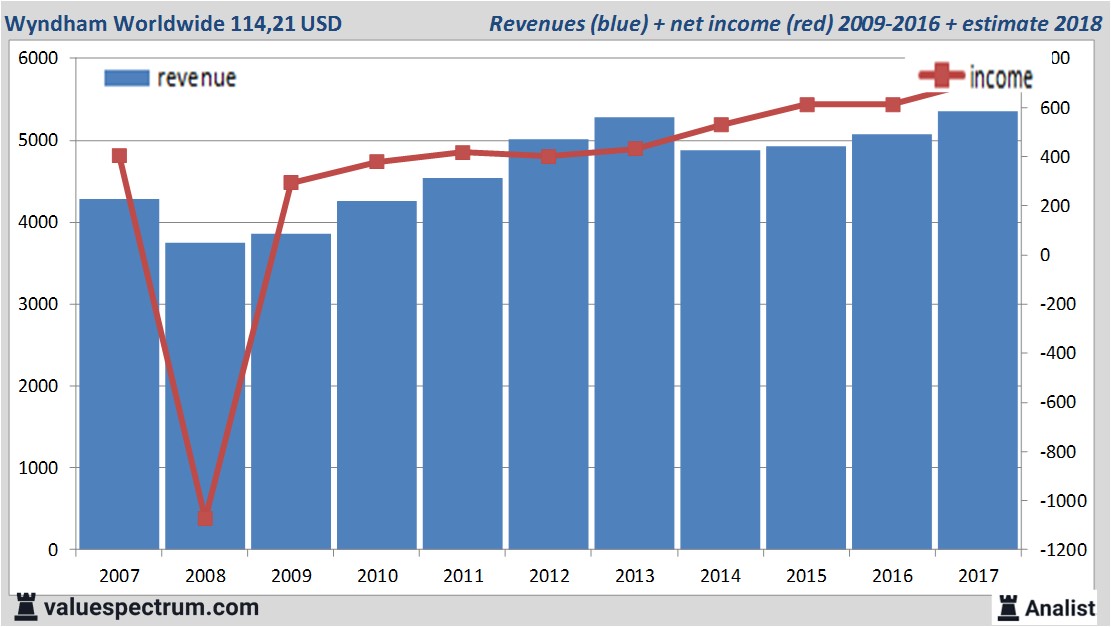Click the -800 right axis label
Image resolution: width=1111 pixels, height=627 pixels.
1058,451
